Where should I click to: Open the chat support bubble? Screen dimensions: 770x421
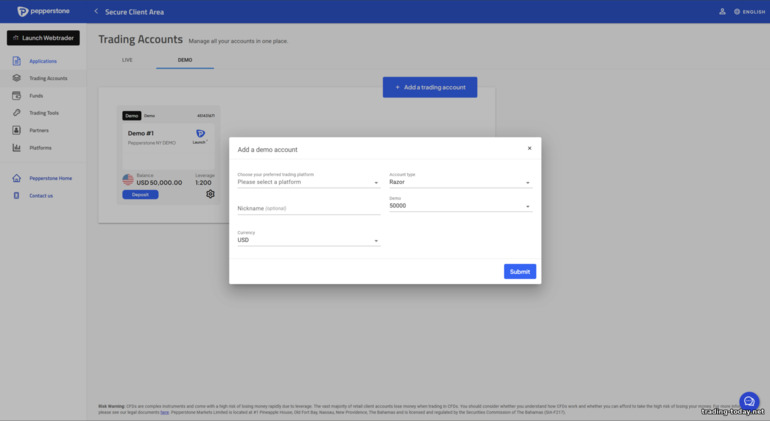point(748,401)
